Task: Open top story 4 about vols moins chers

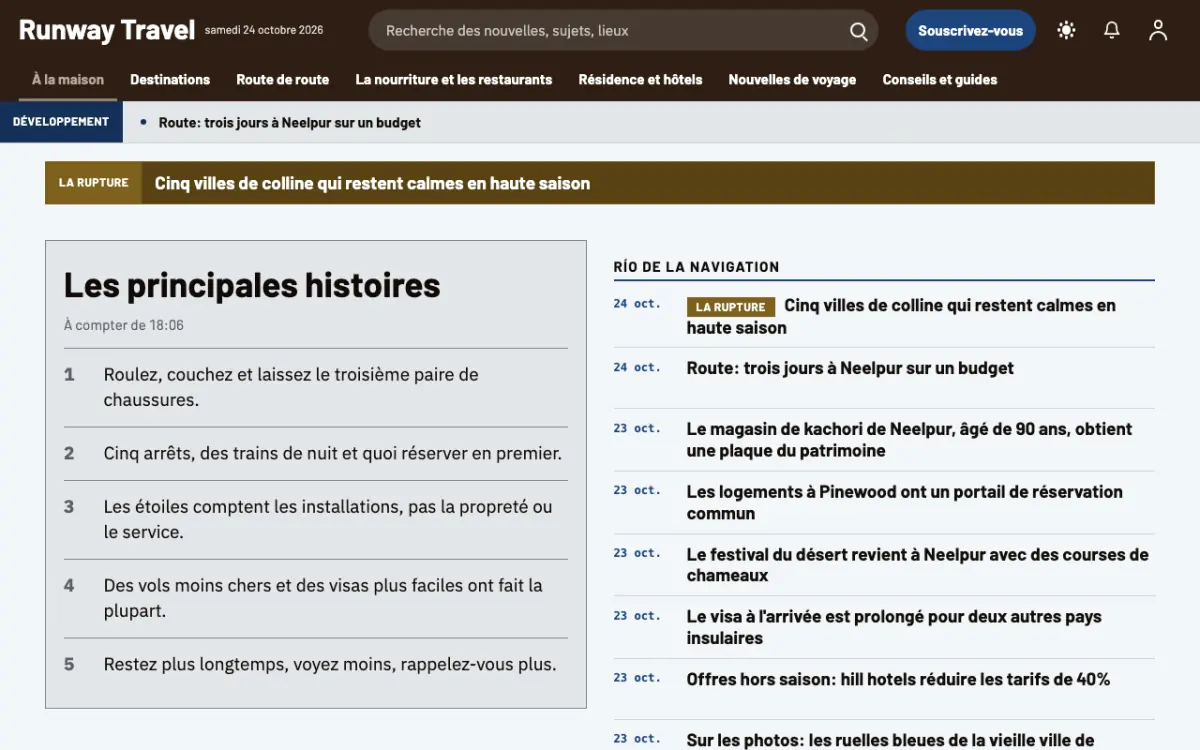Action: click(x=316, y=598)
